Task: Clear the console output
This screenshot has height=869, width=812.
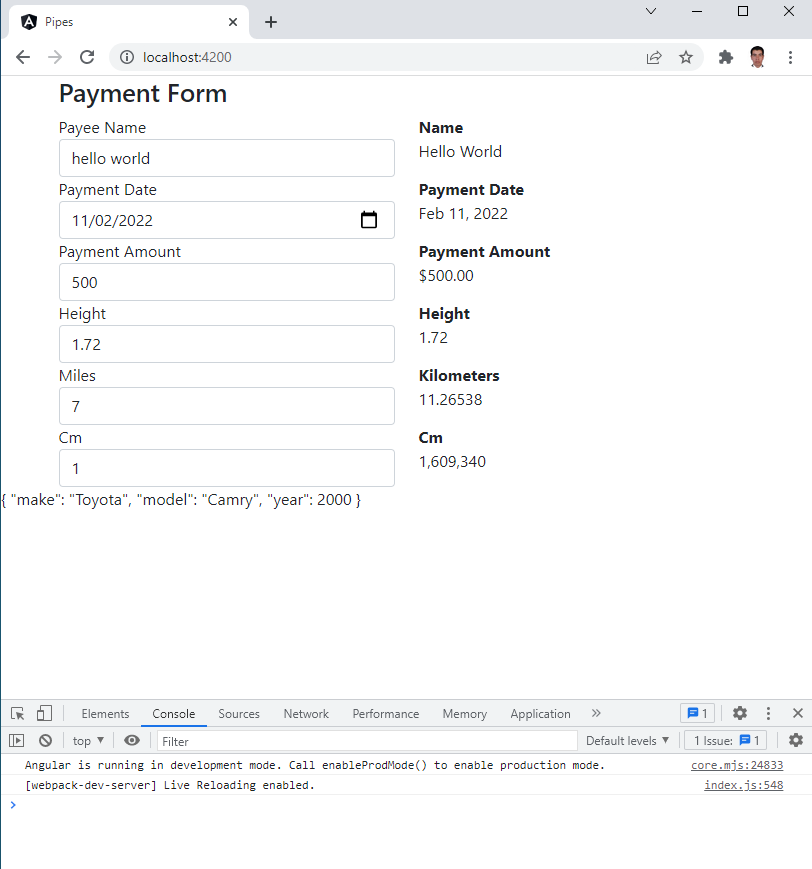Action: point(45,739)
